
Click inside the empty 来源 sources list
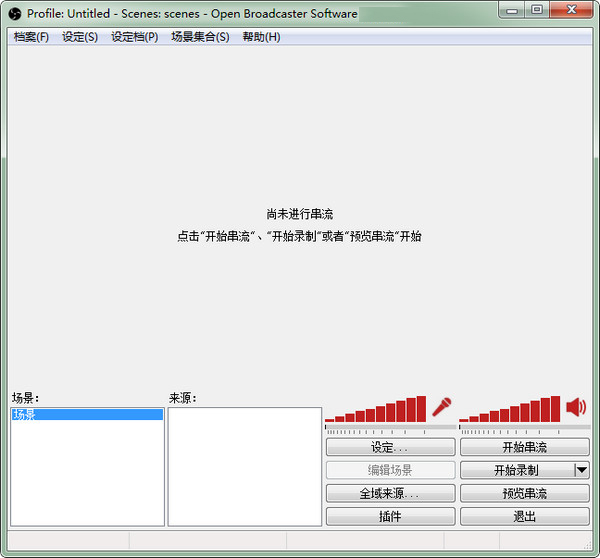click(x=245, y=467)
